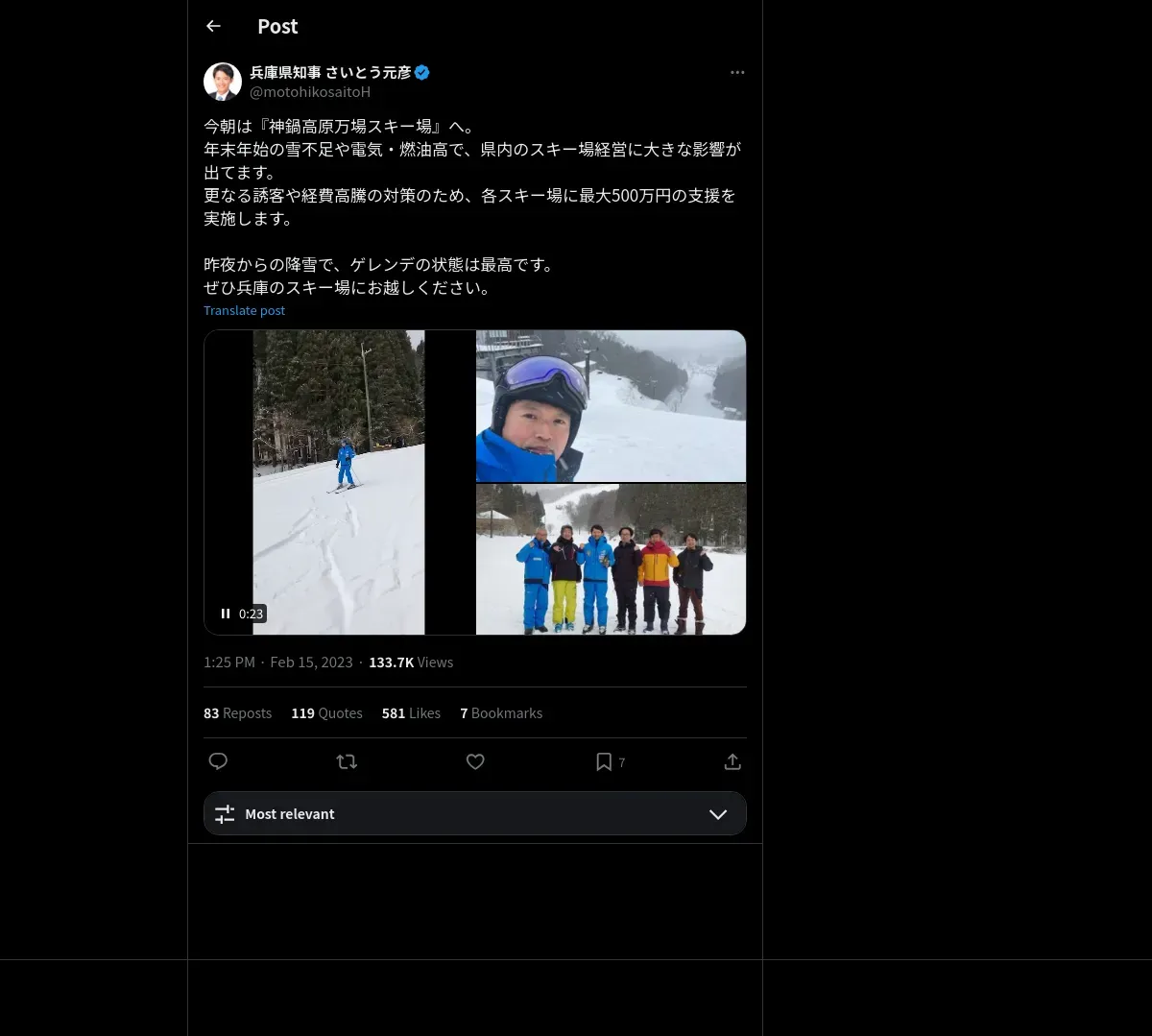Click Translate post link
This screenshot has height=1036, width=1152.
(244, 310)
